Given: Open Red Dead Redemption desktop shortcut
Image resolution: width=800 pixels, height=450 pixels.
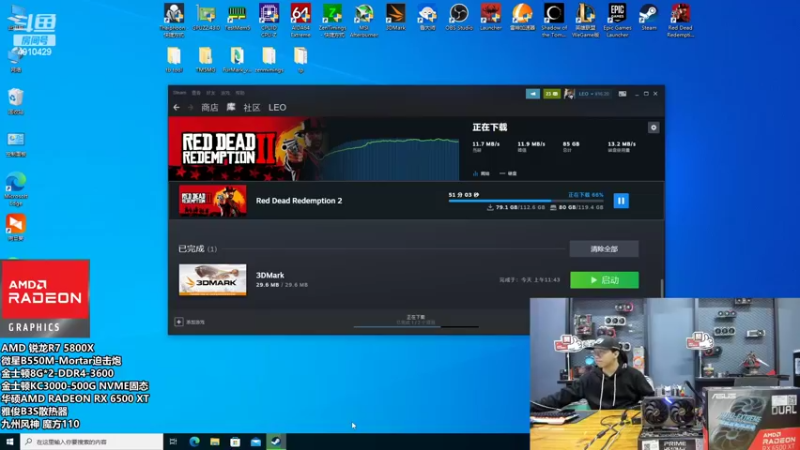Looking at the screenshot, I should click(680, 20).
